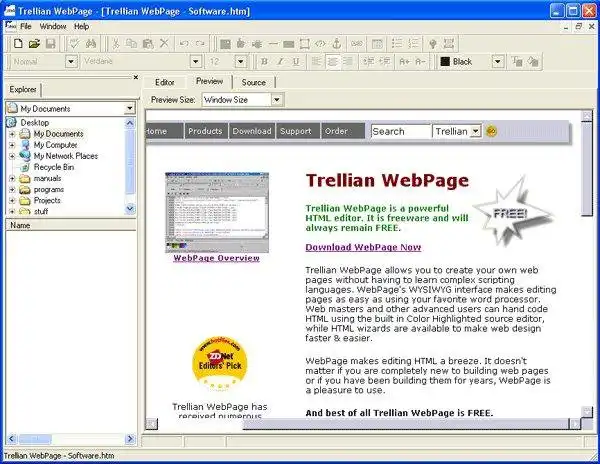
Task: Click the Insert table icon
Action: 377,44
